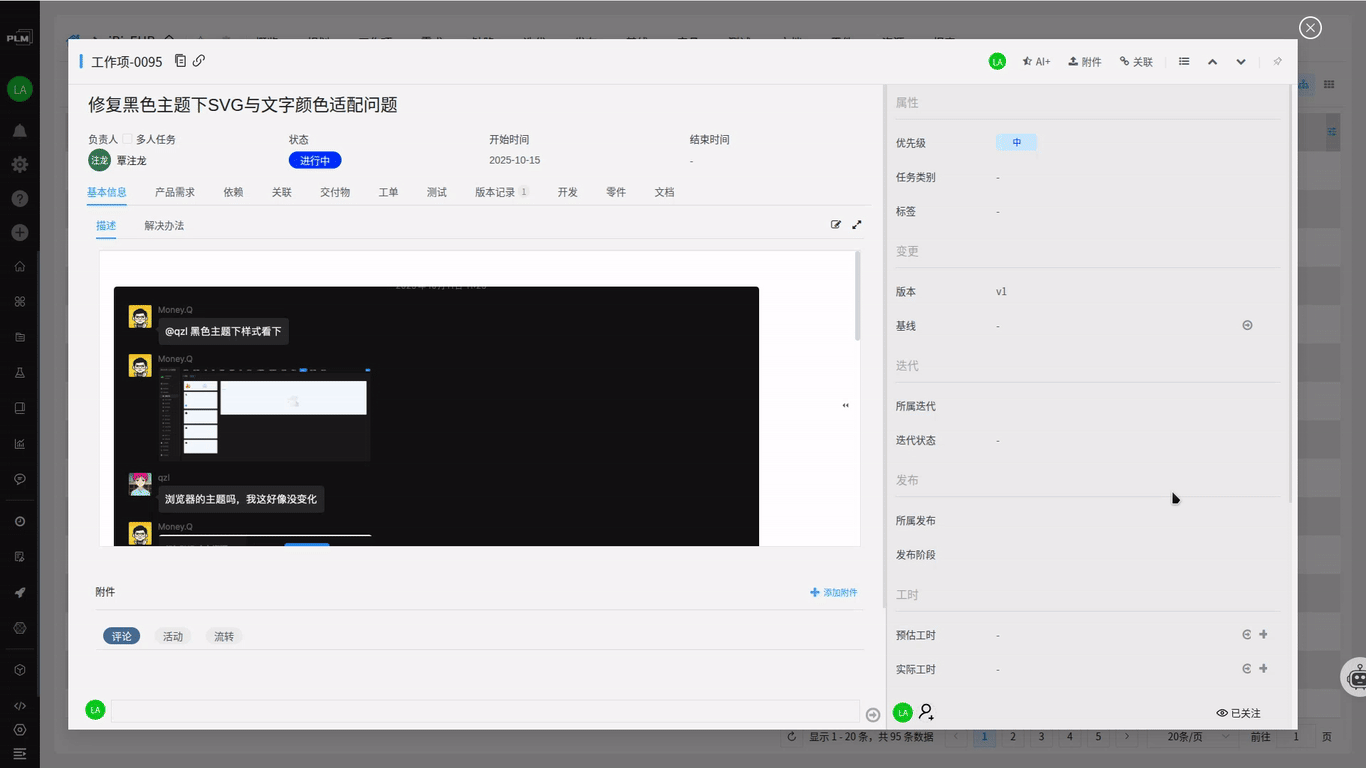1366x768 pixels.
Task: Switch comment section to 流转
Action: point(224,635)
